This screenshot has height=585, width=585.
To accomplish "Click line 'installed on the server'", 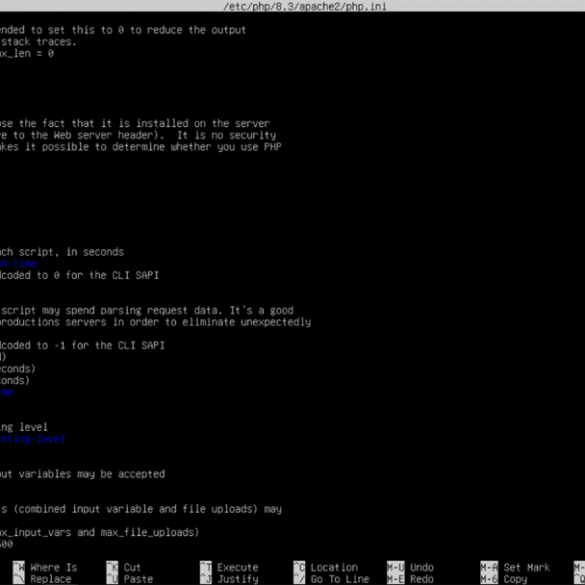I will [x=135, y=123].
